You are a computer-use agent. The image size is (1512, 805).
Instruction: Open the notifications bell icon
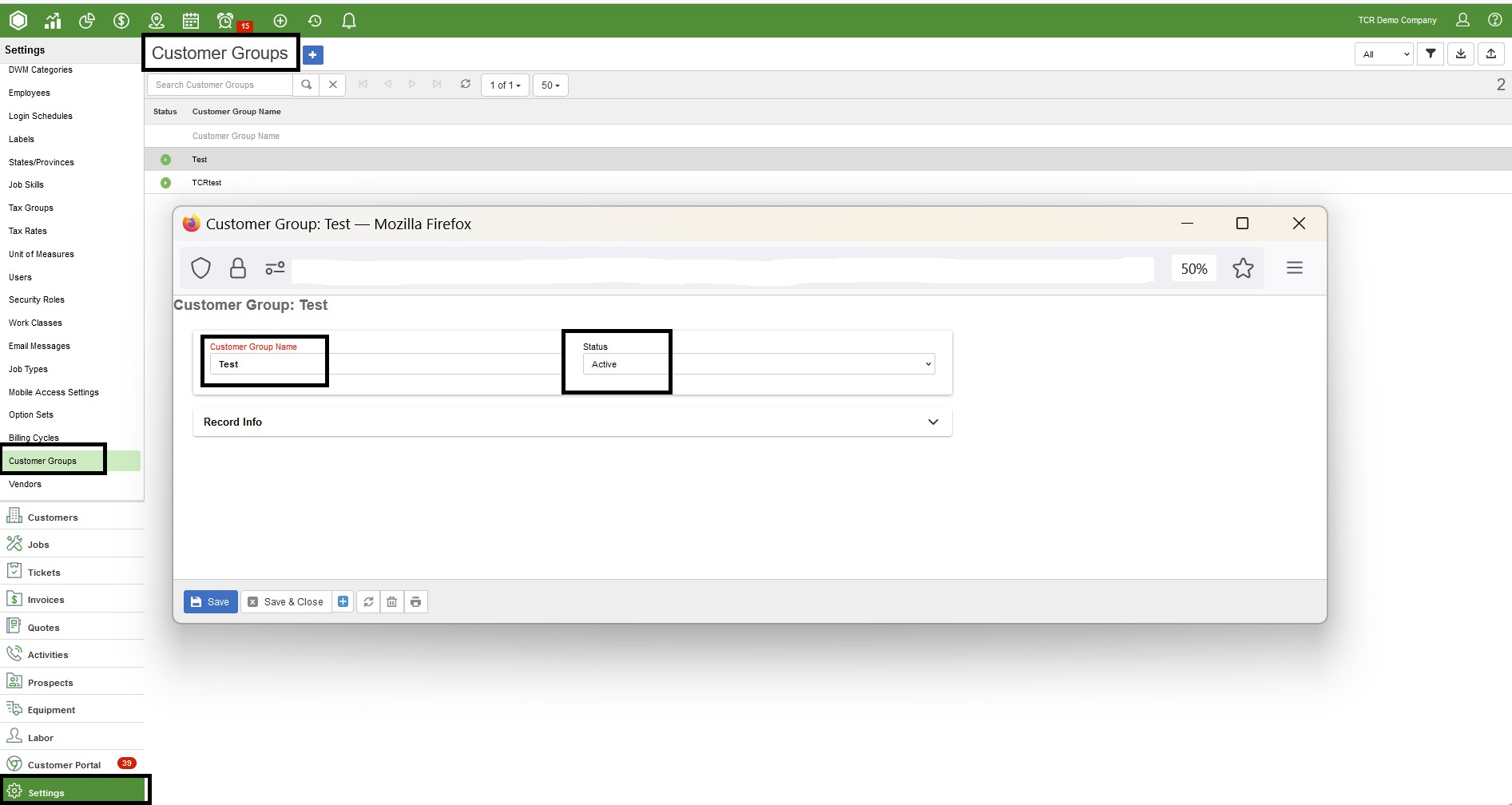pyautogui.click(x=349, y=21)
